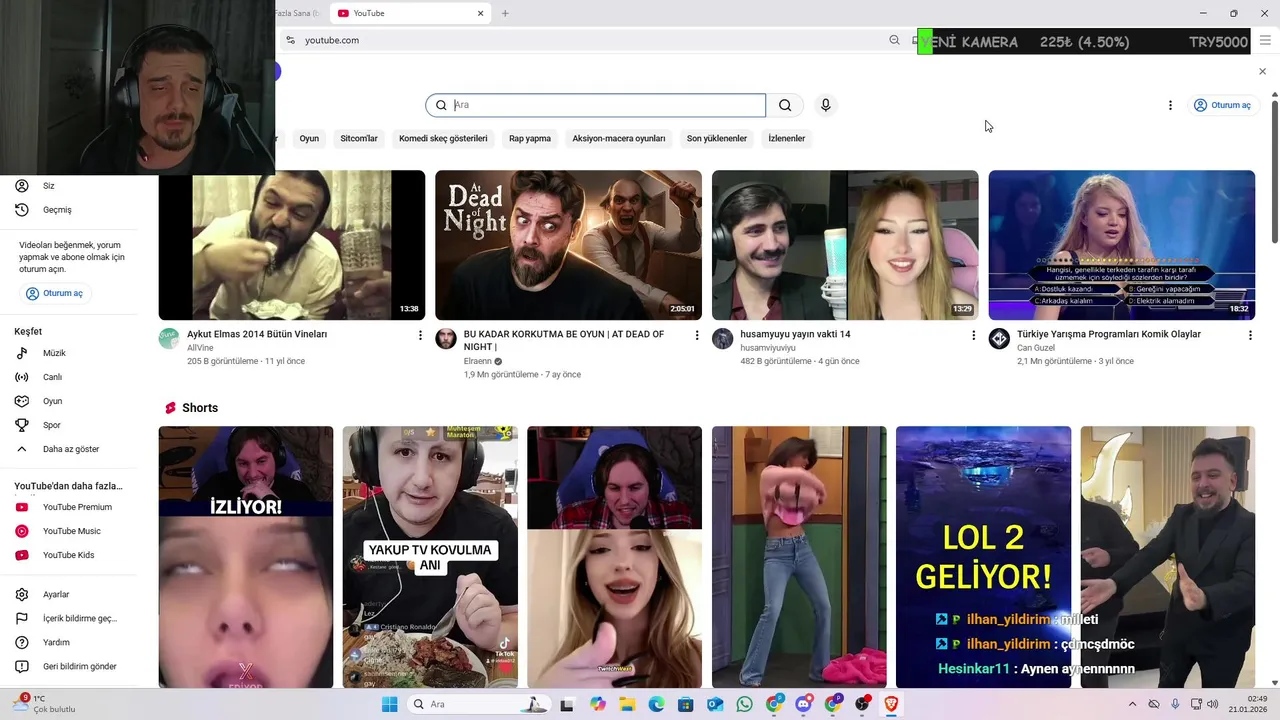Image resolution: width=1280 pixels, height=720 pixels.
Task: Select the İzlenenler chip
Action: 787,139
